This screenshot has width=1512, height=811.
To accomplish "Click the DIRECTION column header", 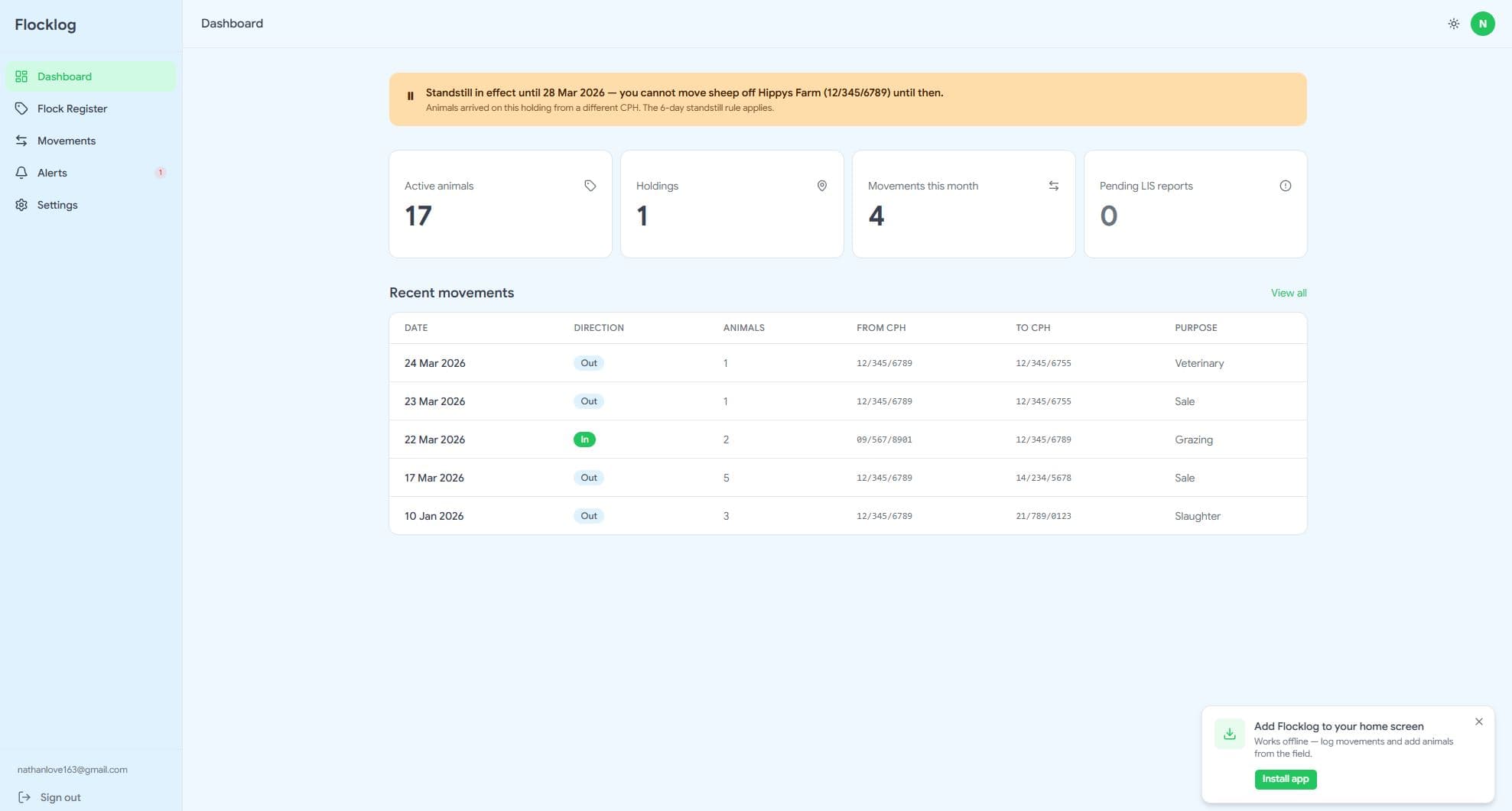I will 599,328.
